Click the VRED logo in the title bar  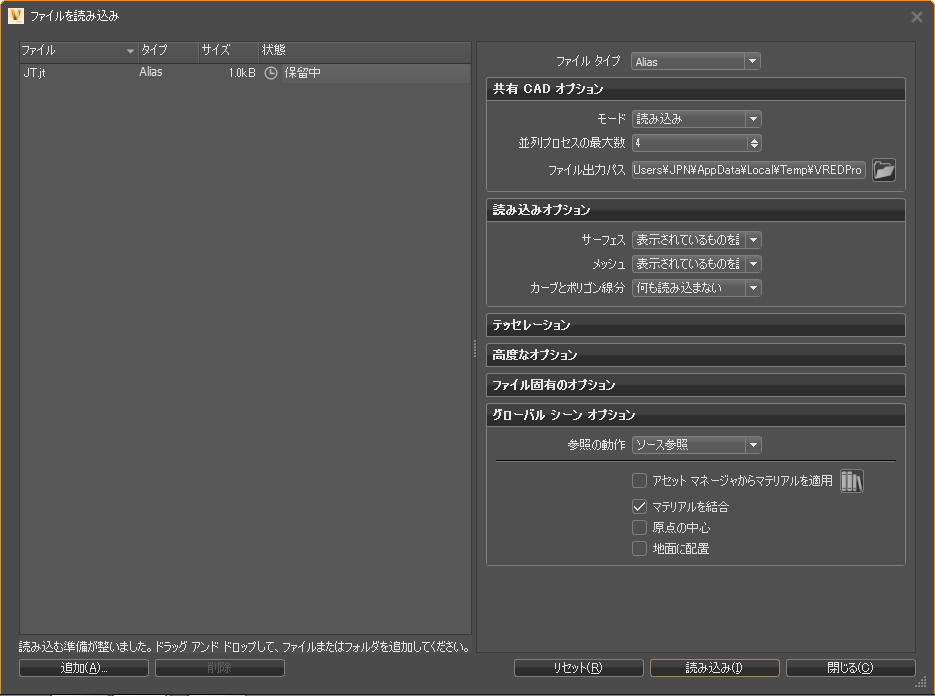14,16
